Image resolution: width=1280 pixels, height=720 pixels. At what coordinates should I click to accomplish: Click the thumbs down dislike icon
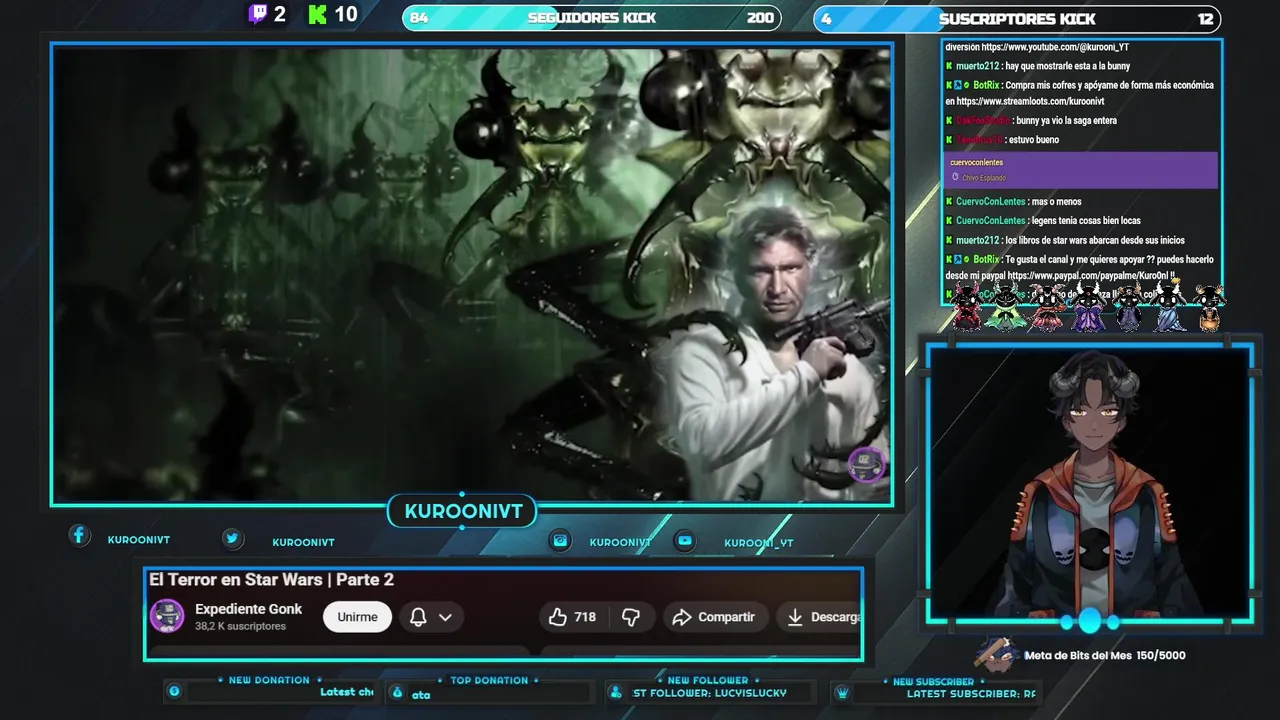pos(631,617)
